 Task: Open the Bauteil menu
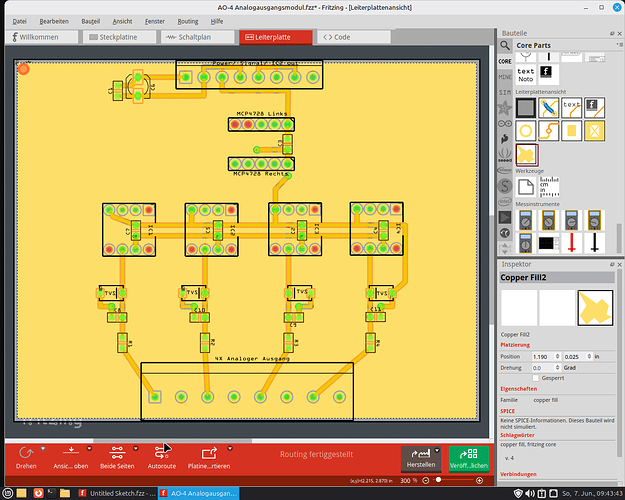pyautogui.click(x=90, y=22)
